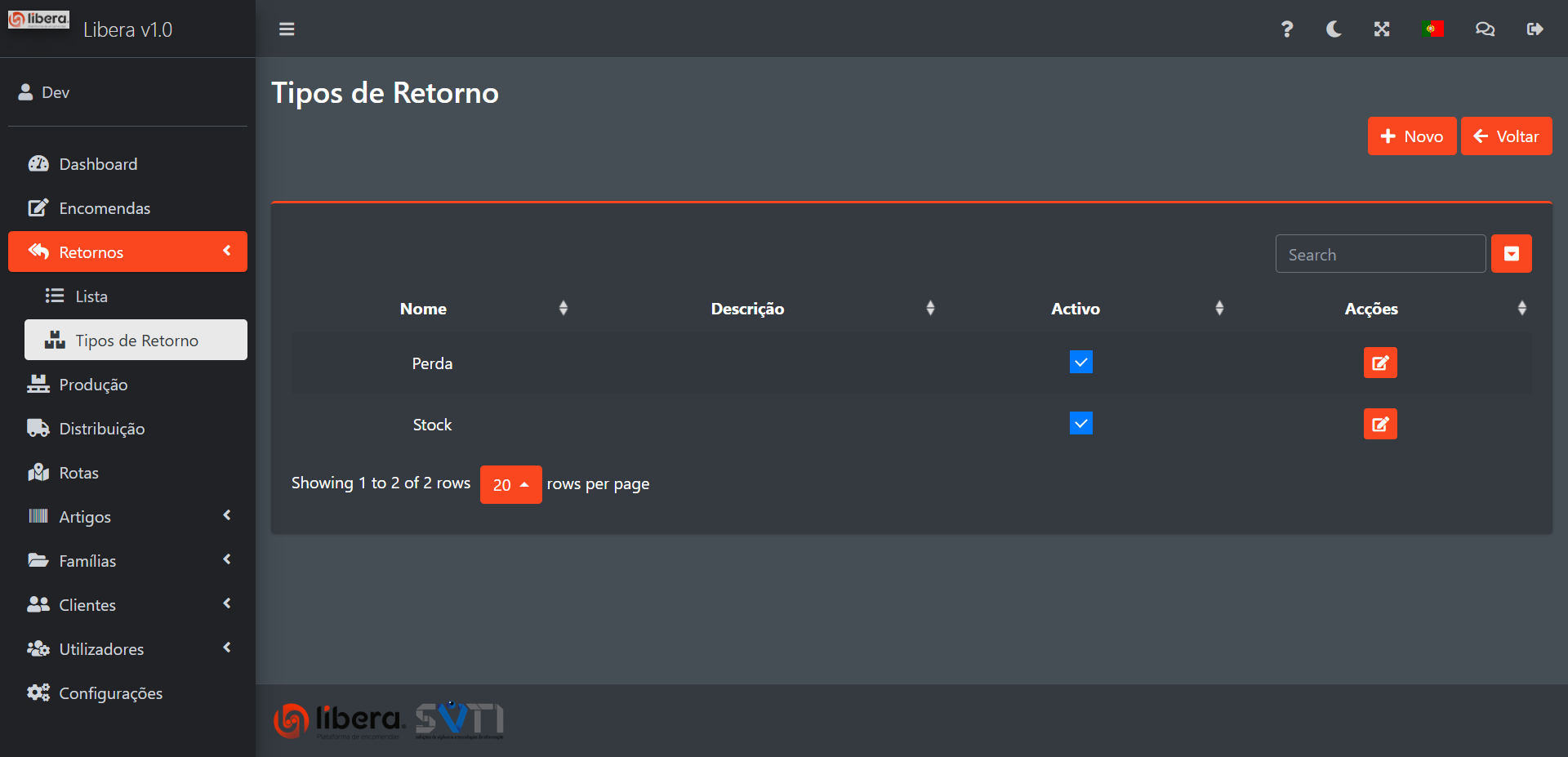The height and width of the screenshot is (757, 1568).
Task: Open the rows per page dropdown showing 20
Action: [x=510, y=484]
